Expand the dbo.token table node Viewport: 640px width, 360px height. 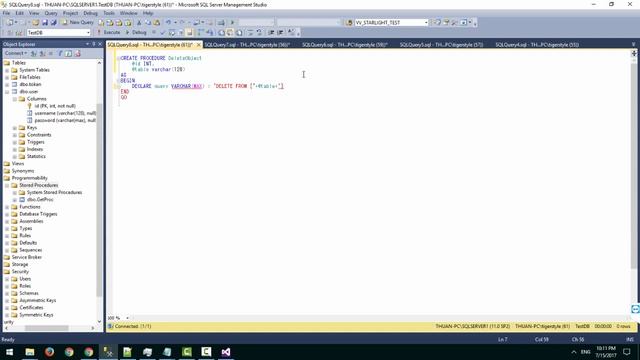[x=7, y=84]
